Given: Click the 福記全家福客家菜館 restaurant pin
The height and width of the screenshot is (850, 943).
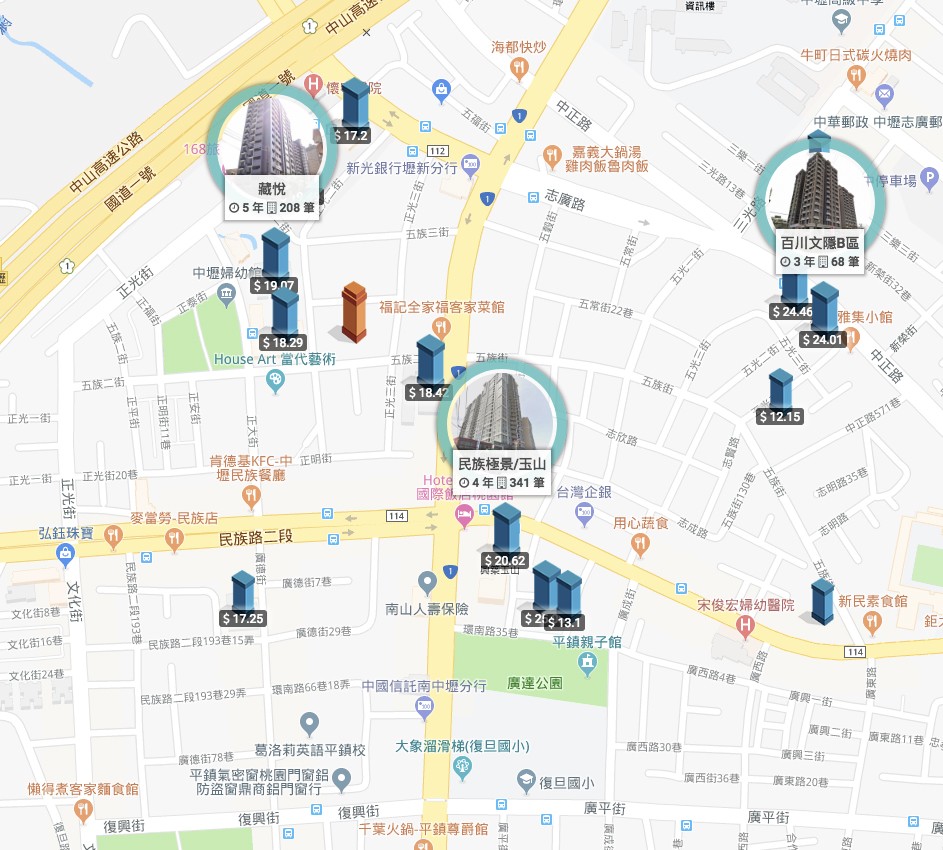Looking at the screenshot, I should pyautogui.click(x=441, y=328).
